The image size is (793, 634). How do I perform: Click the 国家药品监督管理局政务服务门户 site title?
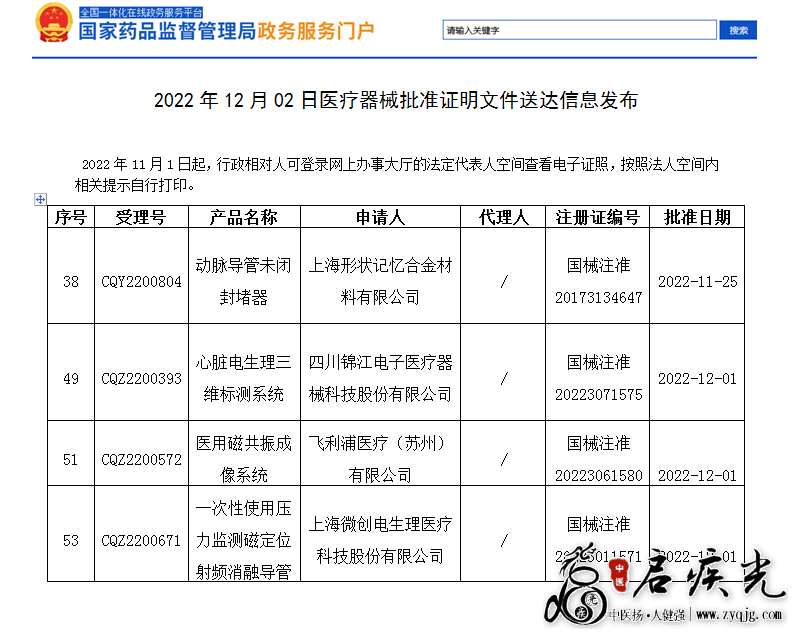(x=227, y=31)
